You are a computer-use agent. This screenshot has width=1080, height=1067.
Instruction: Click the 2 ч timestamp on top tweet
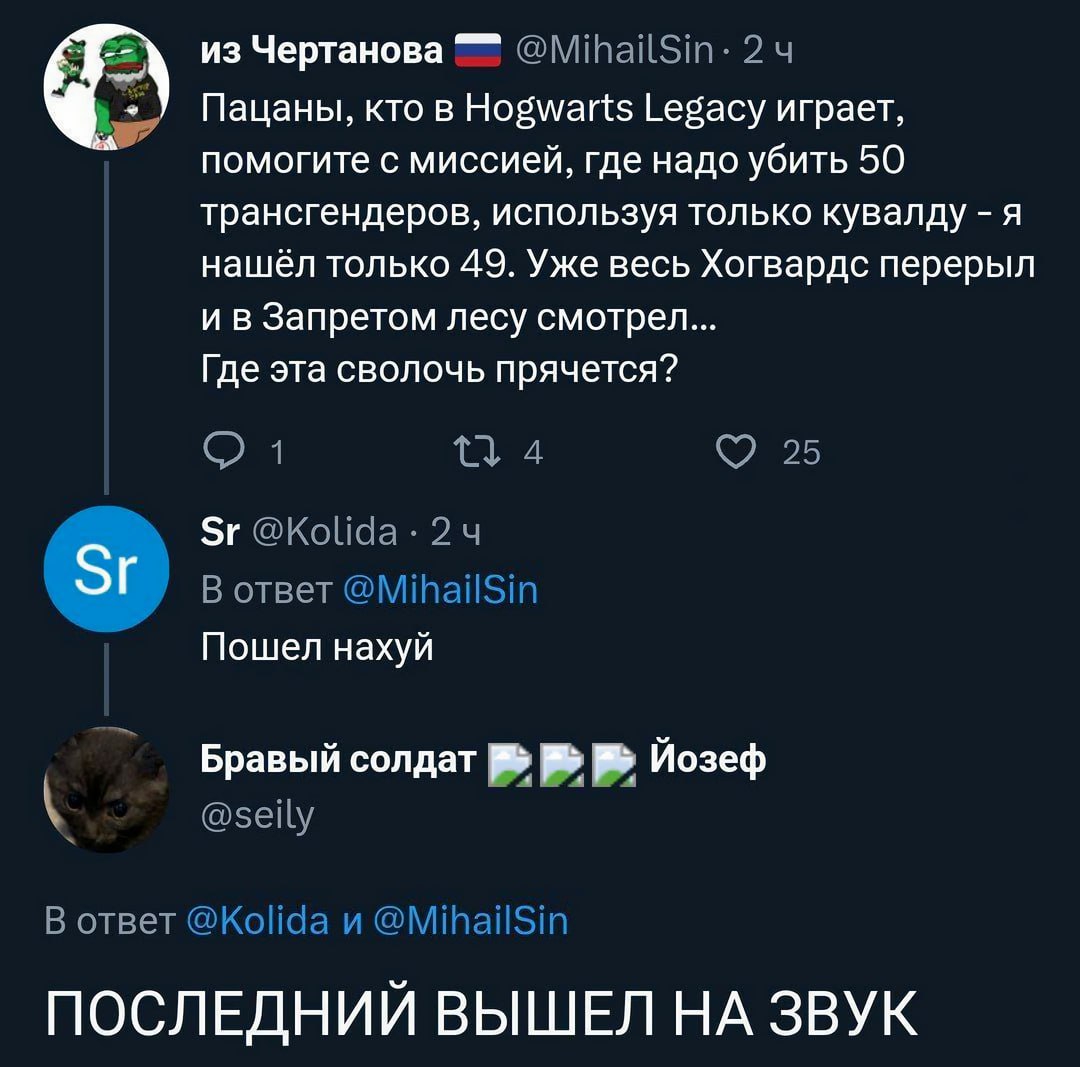(x=768, y=49)
